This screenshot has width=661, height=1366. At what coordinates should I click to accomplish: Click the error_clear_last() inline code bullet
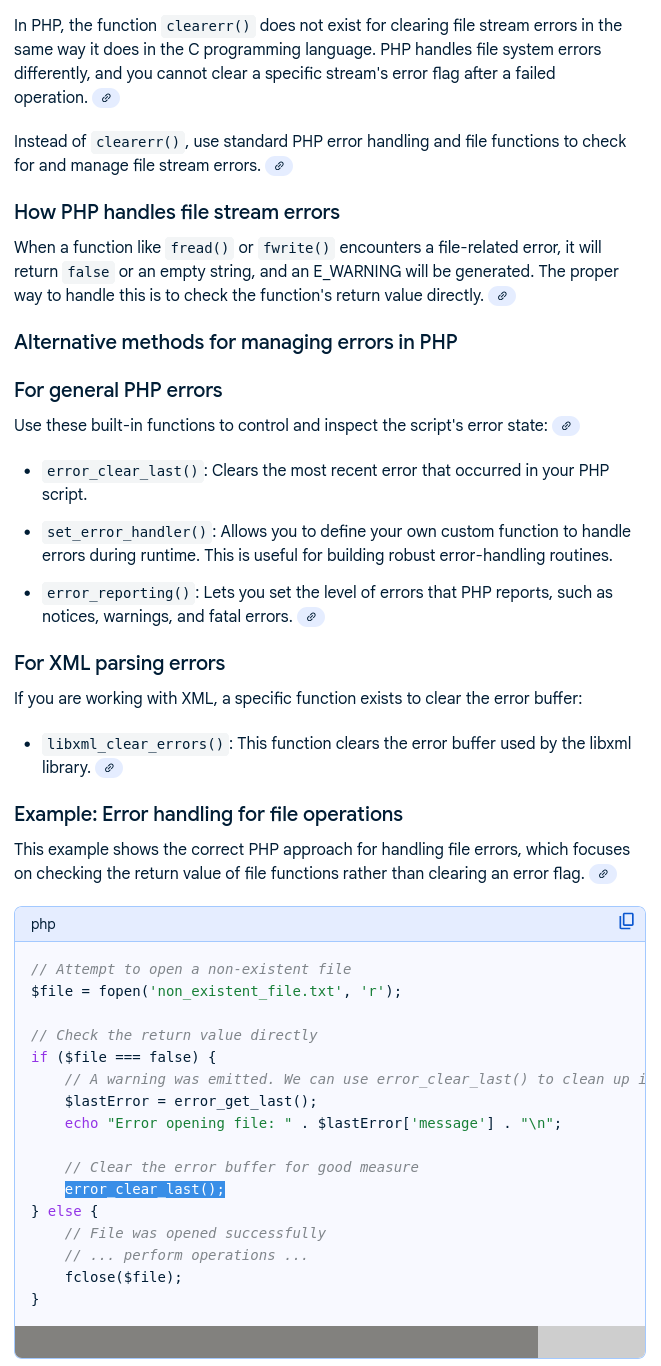coord(124,471)
